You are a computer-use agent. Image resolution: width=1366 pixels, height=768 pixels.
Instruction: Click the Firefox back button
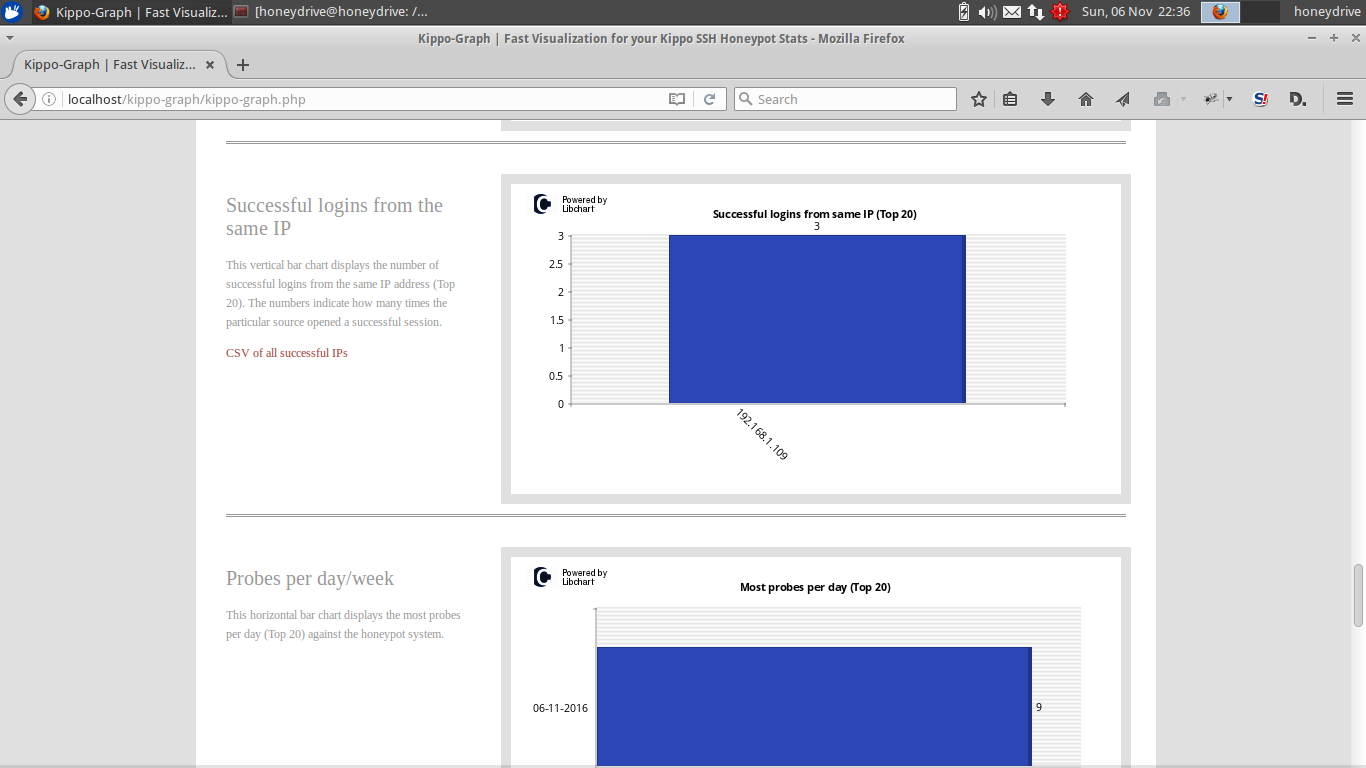pyautogui.click(x=20, y=99)
